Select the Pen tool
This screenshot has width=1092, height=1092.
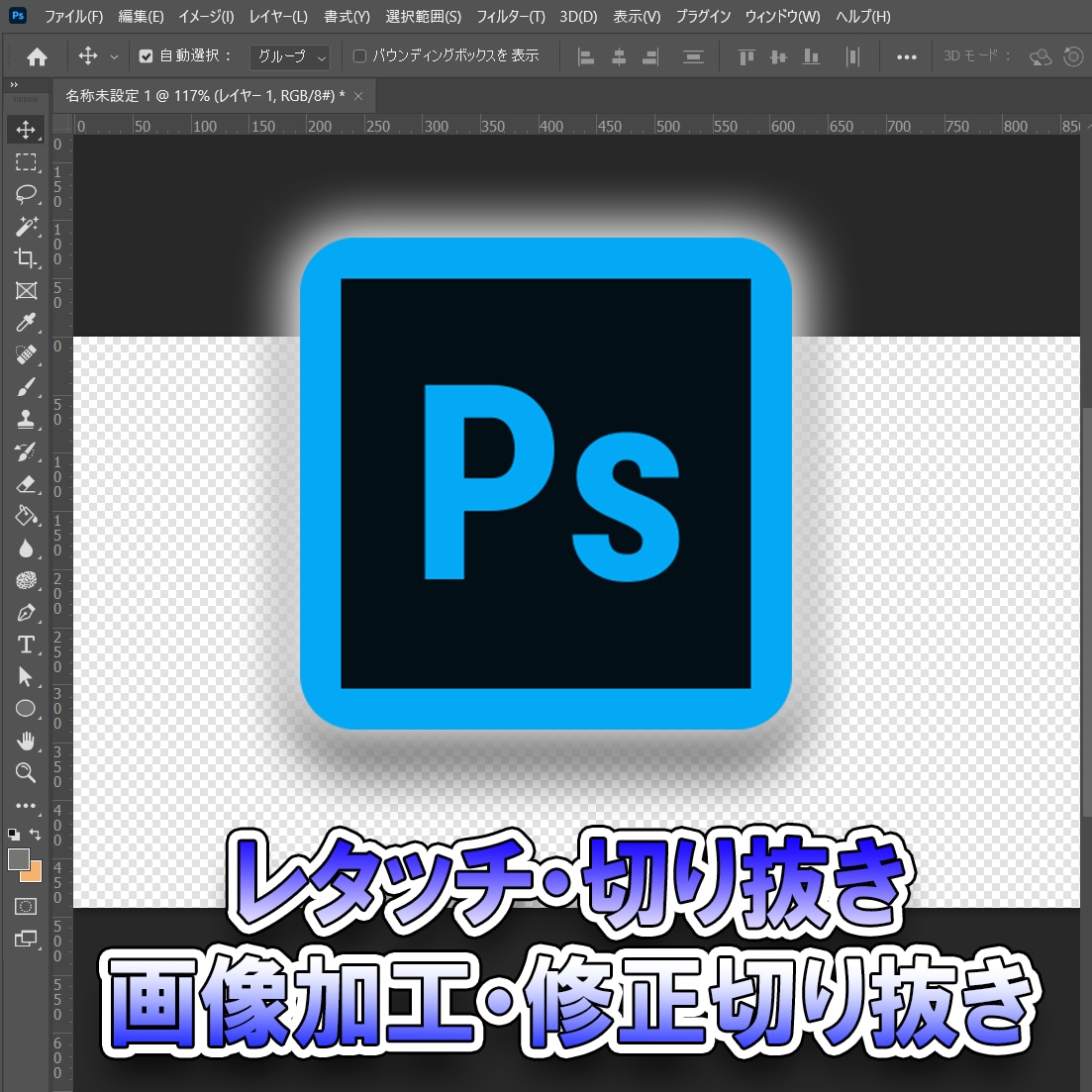(x=26, y=612)
